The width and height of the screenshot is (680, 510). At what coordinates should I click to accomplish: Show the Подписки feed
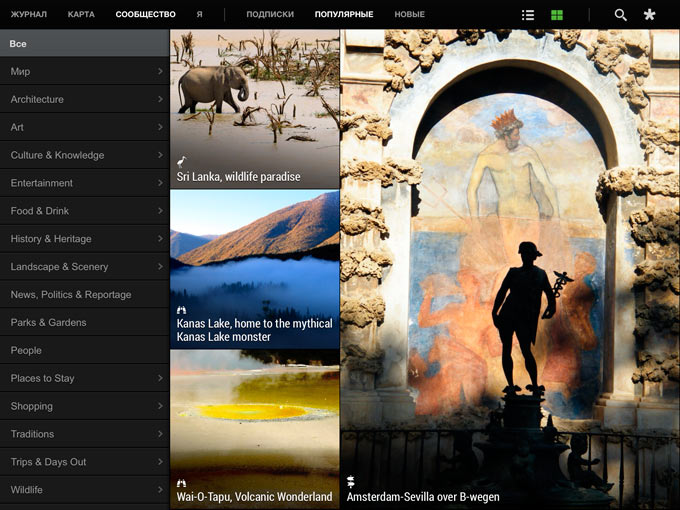pos(270,15)
